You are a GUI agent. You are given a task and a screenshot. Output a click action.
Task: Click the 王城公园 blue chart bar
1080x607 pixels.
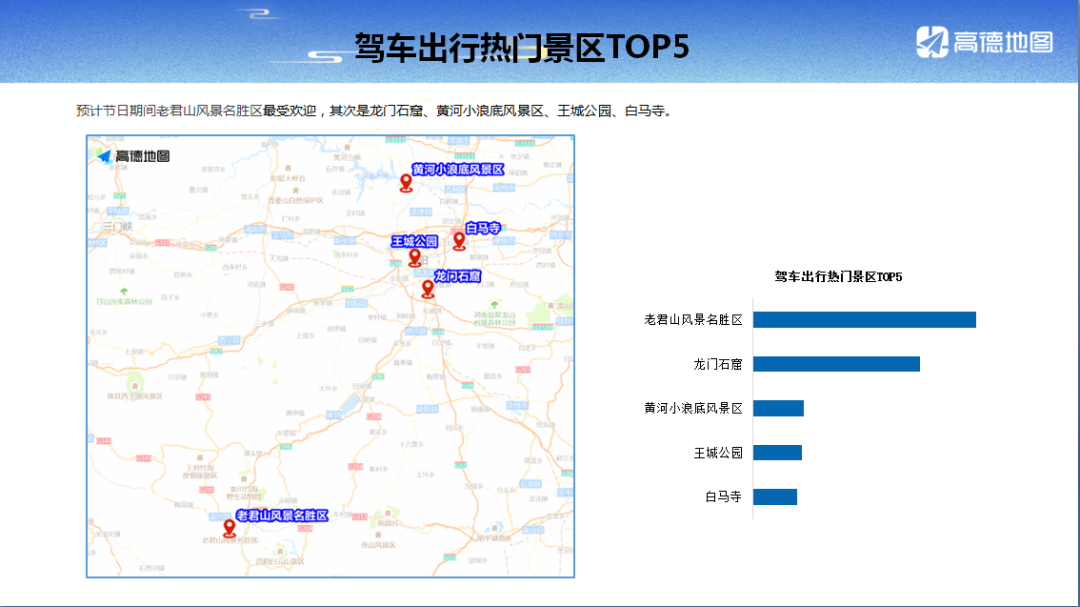777,453
